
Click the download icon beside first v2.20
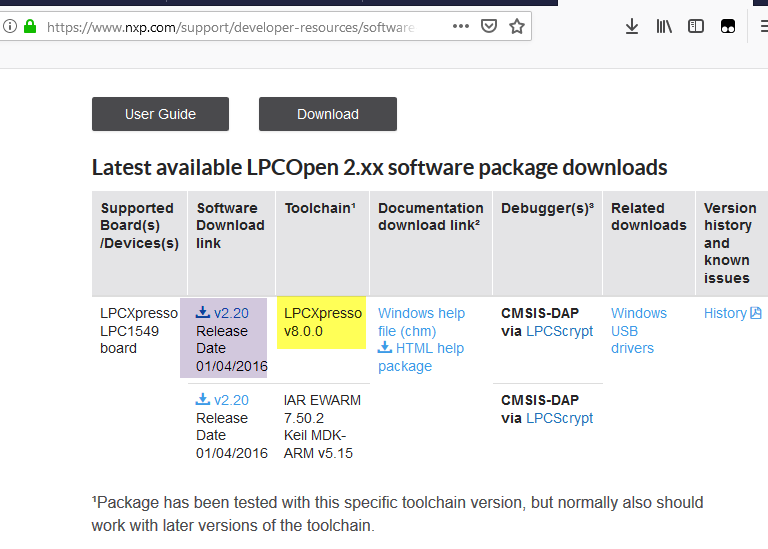(203, 312)
